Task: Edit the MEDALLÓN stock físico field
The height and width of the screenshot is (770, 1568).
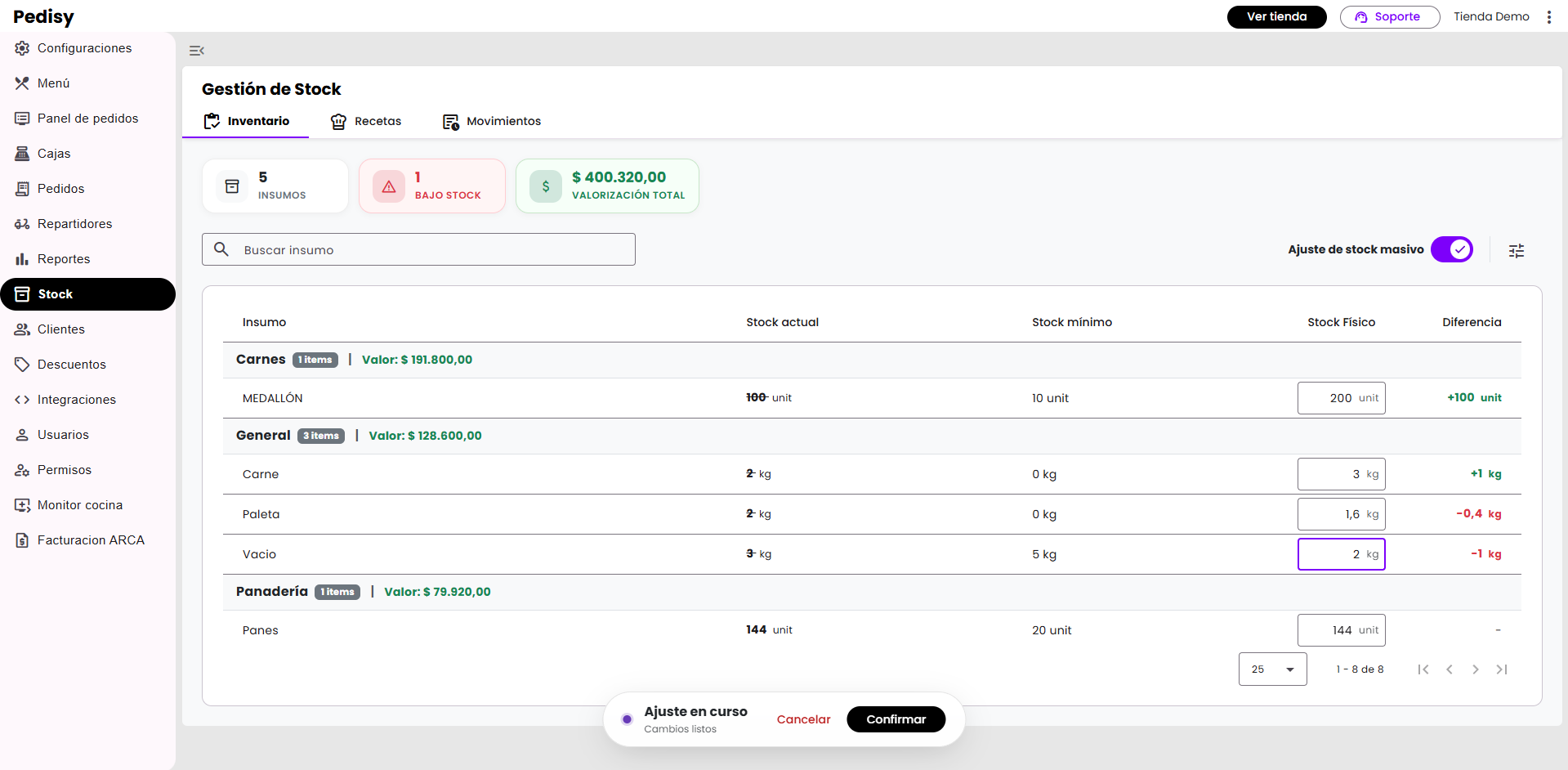Action: tap(1340, 398)
